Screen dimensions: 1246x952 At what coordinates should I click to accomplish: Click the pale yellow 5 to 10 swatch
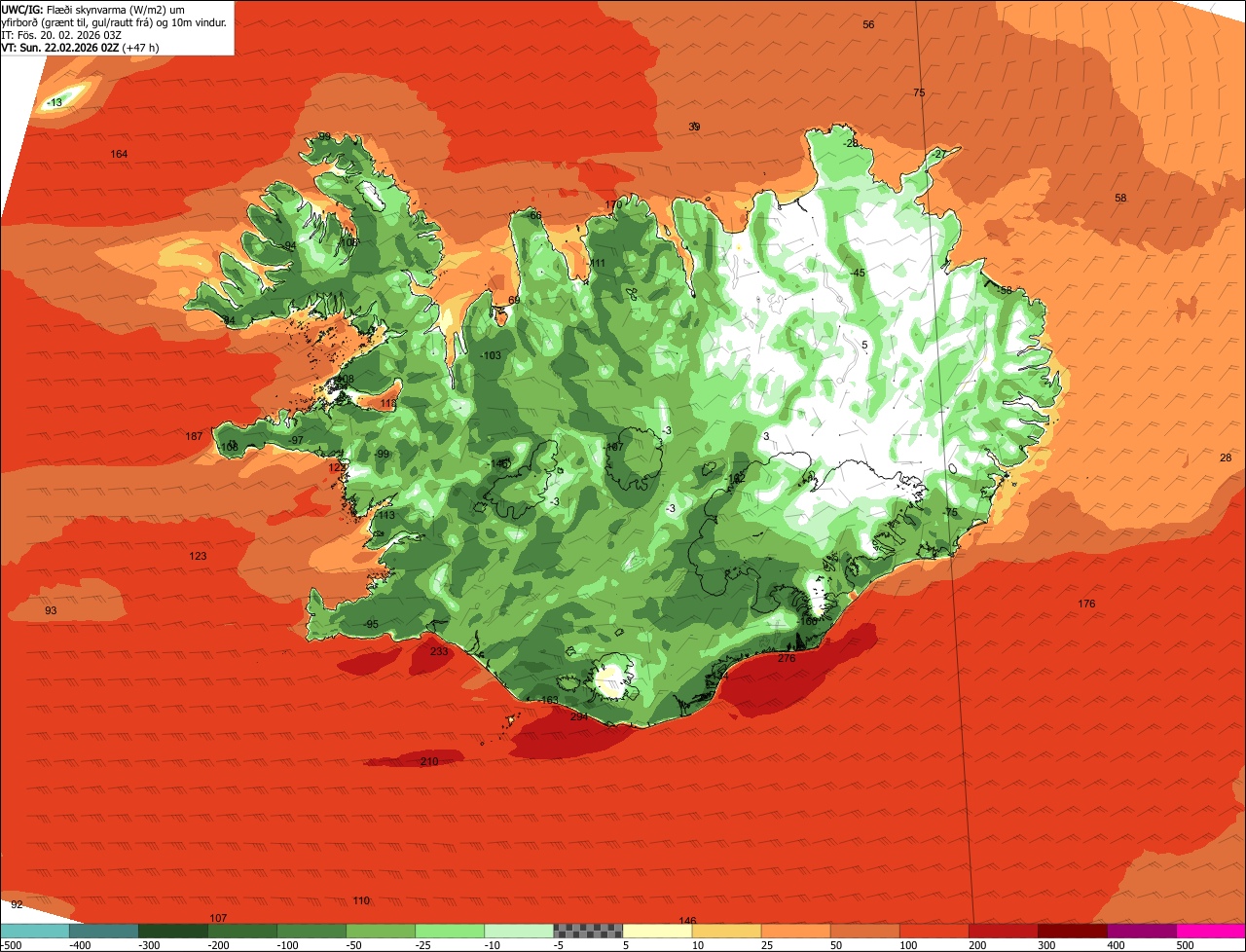657,931
